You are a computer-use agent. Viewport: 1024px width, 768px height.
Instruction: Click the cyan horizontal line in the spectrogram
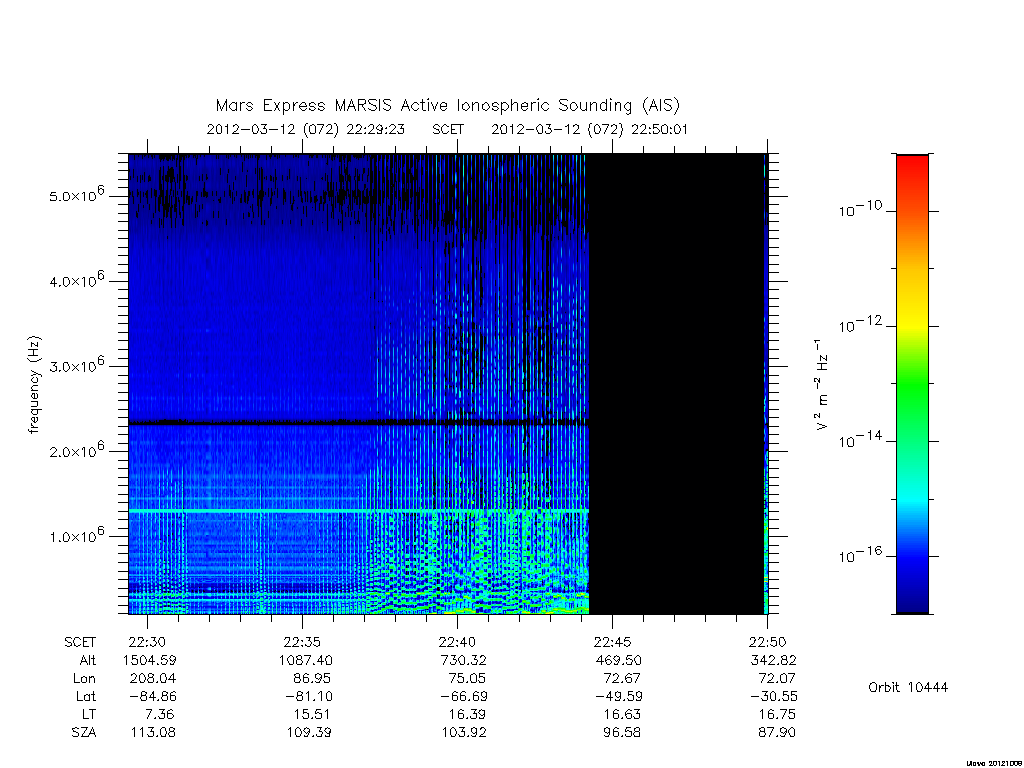pyautogui.click(x=359, y=510)
